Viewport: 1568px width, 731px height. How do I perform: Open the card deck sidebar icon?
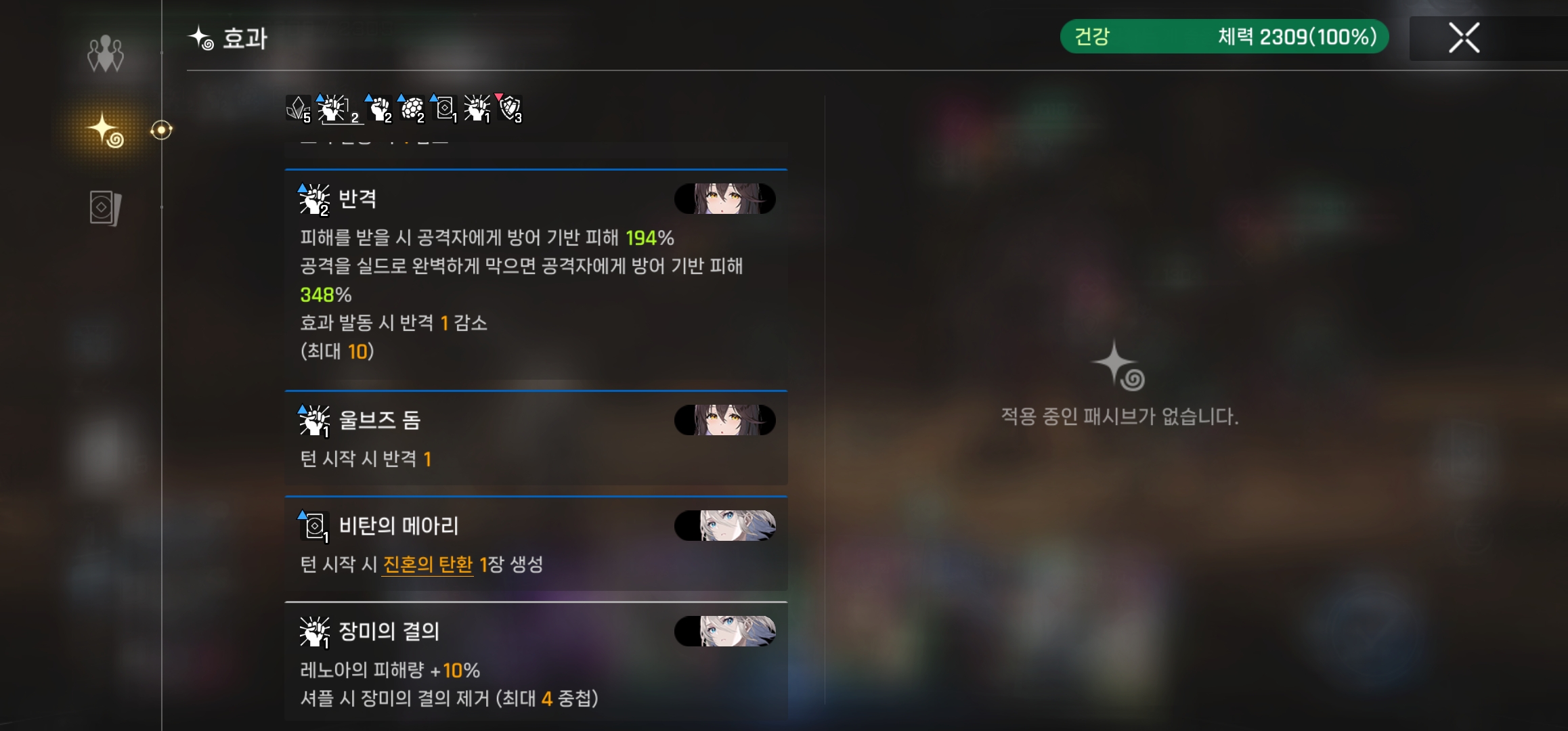click(106, 207)
